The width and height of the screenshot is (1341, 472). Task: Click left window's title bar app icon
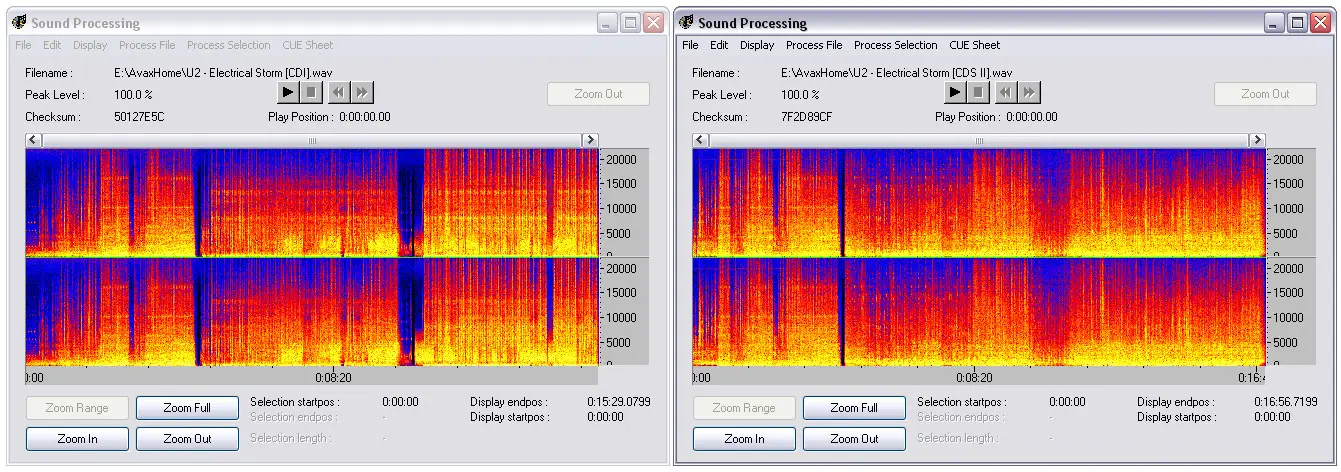18,22
